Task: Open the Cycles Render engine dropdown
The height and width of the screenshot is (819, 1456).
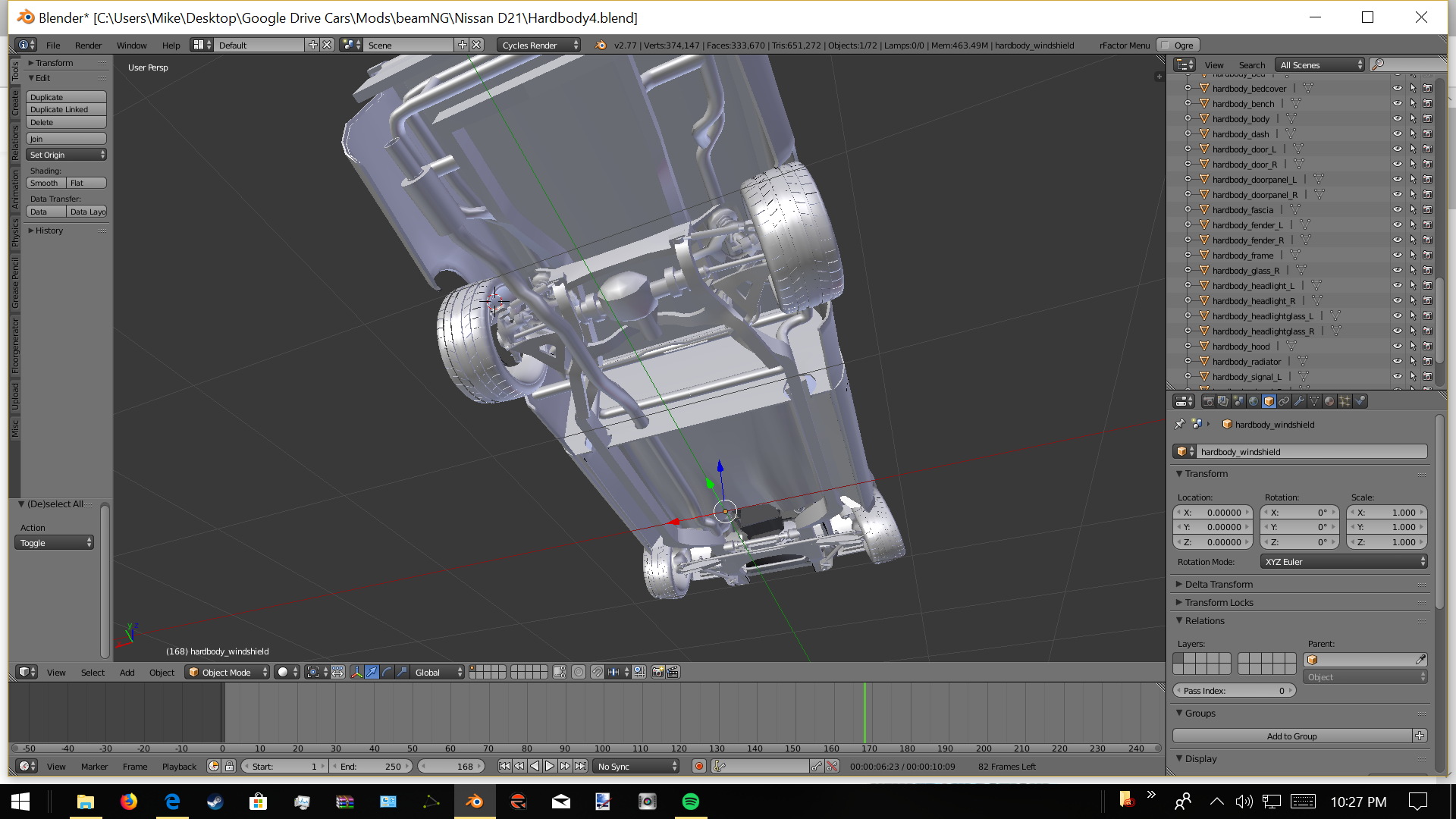Action: click(539, 45)
